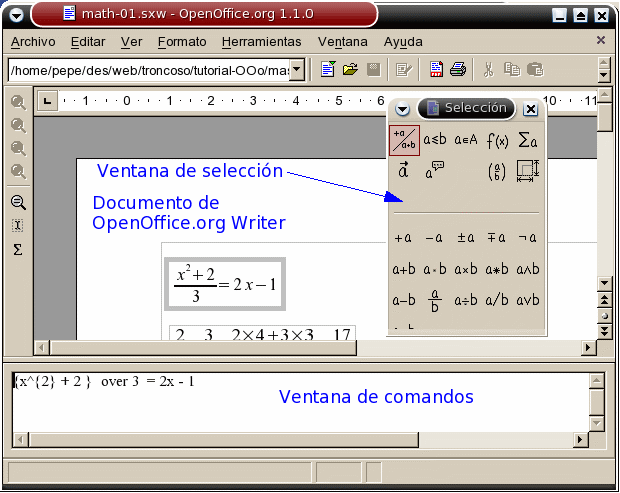Select the Operators Σa category
This screenshot has width=620, height=493.
(x=528, y=140)
